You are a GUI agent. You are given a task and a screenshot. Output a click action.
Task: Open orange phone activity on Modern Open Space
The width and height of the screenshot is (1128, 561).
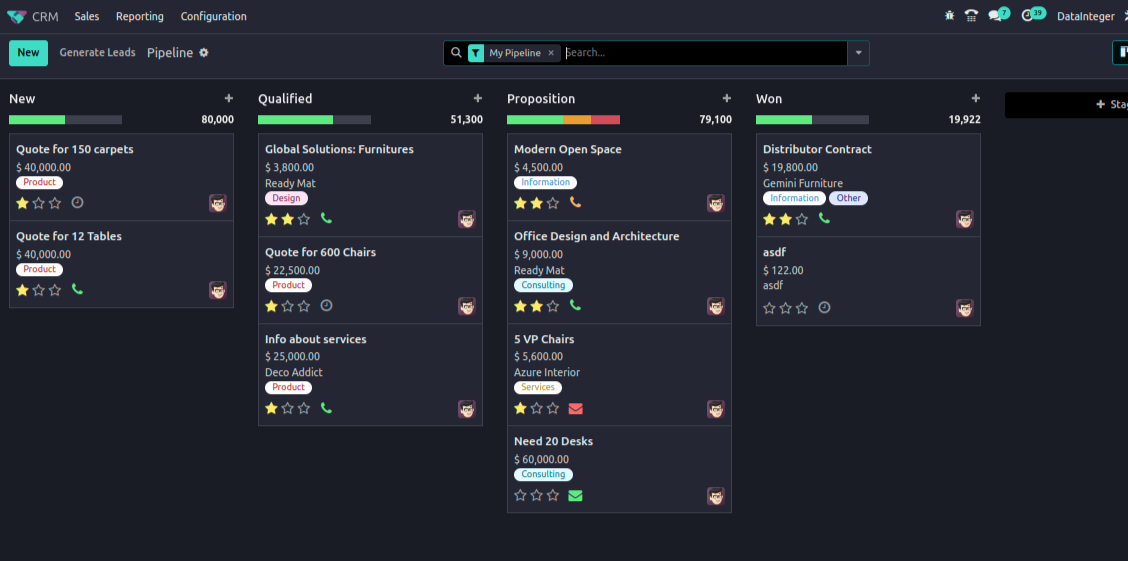click(576, 203)
